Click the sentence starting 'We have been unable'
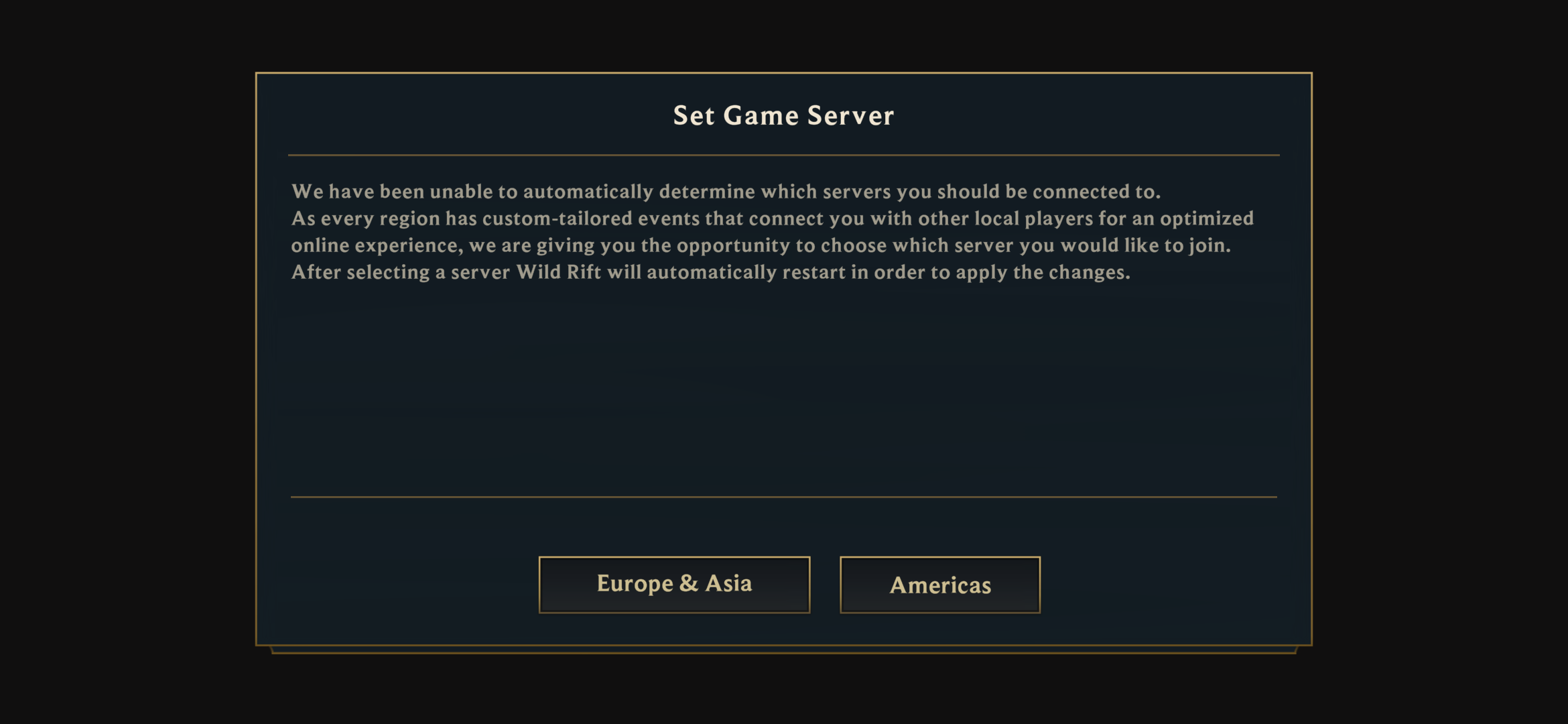This screenshot has width=1568, height=724. (726, 192)
